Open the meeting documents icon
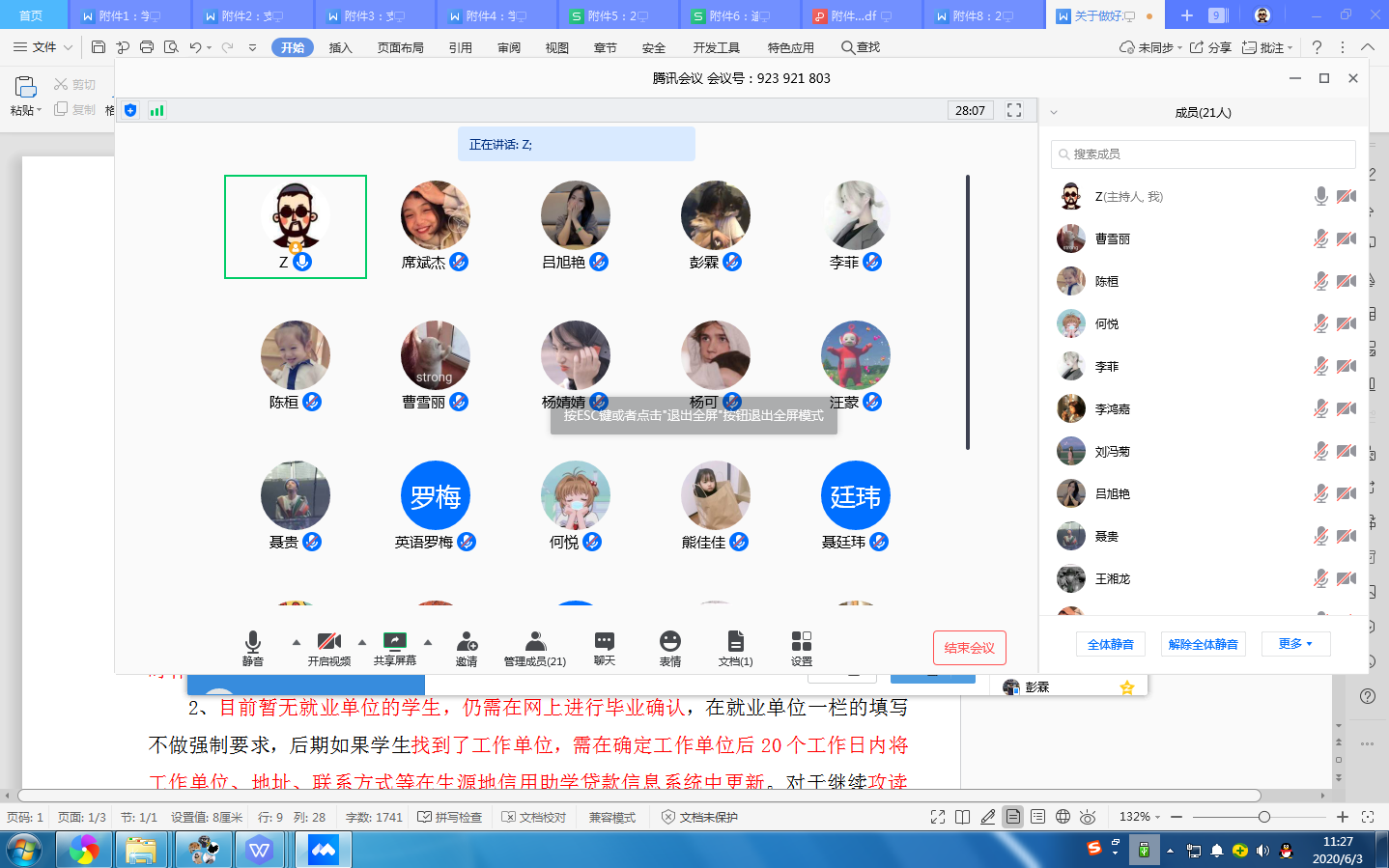The image size is (1389, 868). click(x=735, y=642)
